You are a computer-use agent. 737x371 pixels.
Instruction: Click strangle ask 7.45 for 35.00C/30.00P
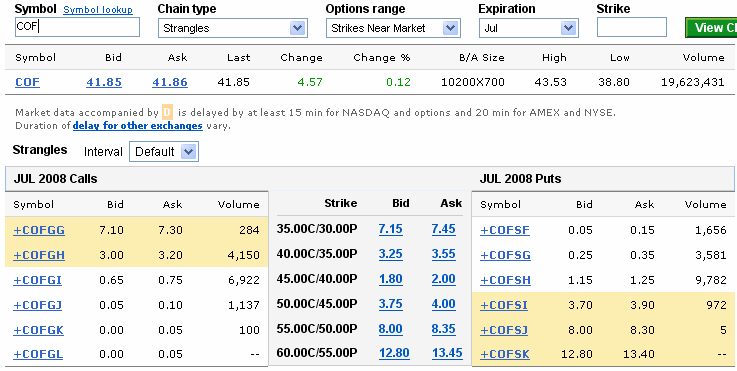tap(444, 229)
